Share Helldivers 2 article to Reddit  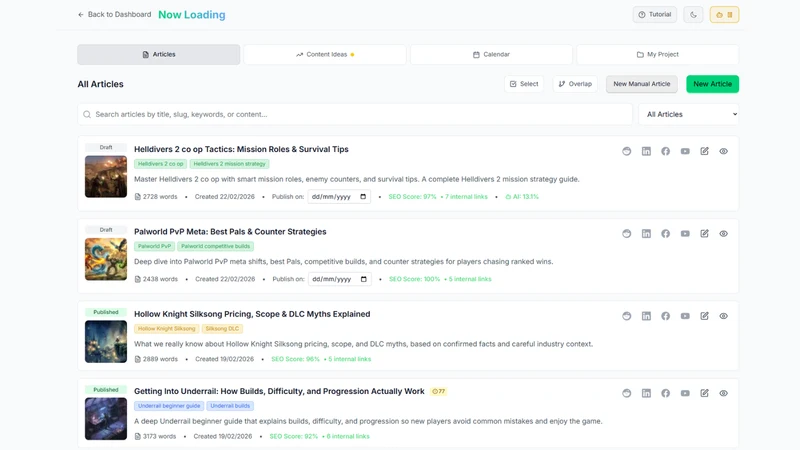click(x=627, y=151)
